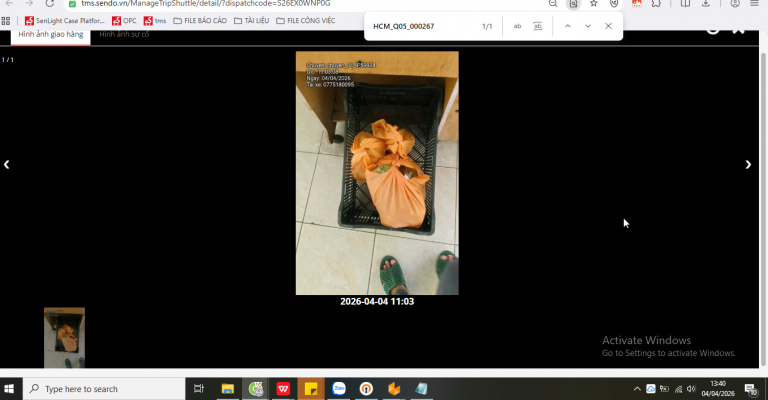Image resolution: width=768 pixels, height=400 pixels.
Task: Open the browser extensions puzzle icon
Action: 656,3
